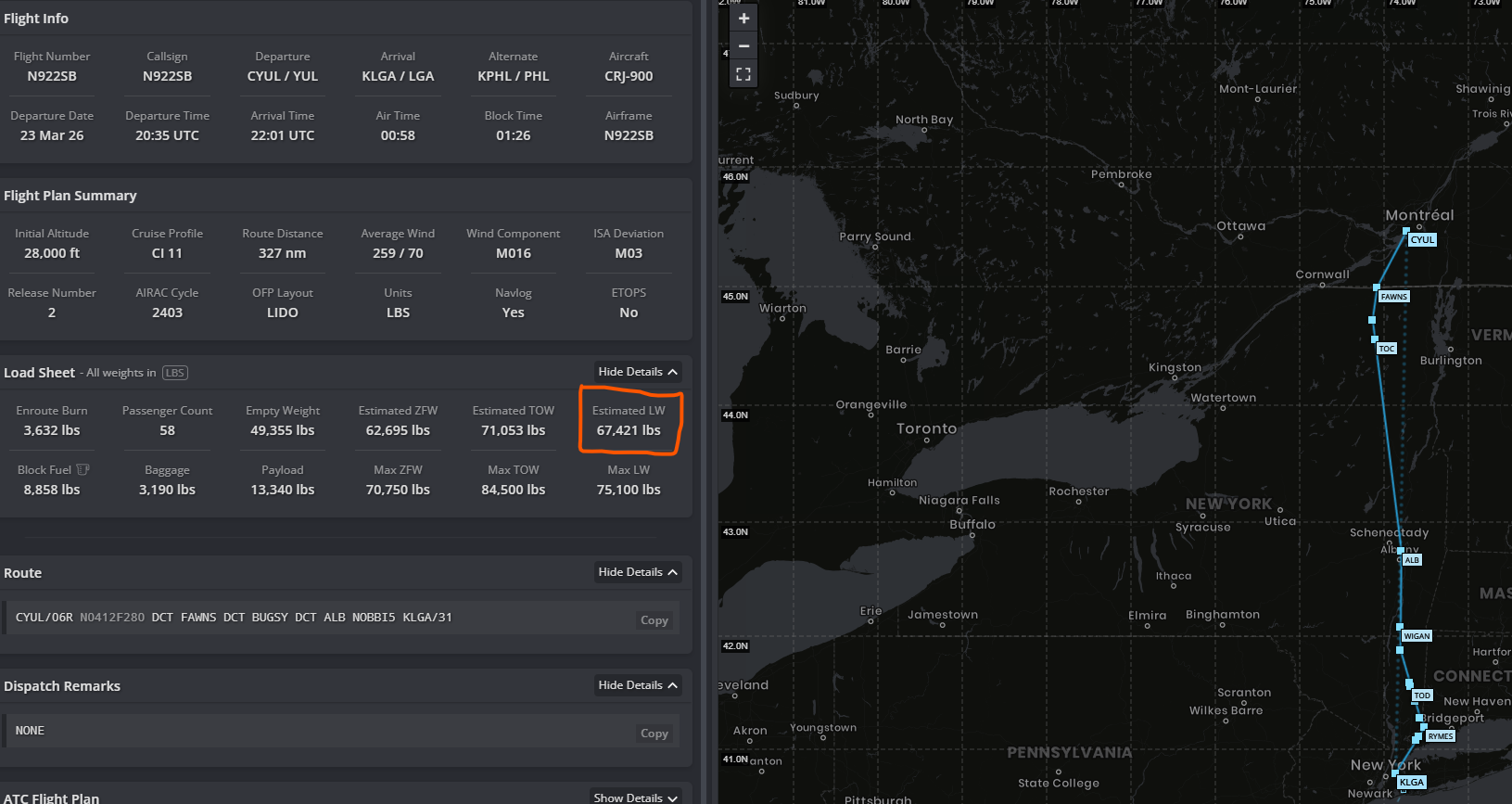Copy the dispatch remarks
The width and height of the screenshot is (1512, 804).
point(654,734)
